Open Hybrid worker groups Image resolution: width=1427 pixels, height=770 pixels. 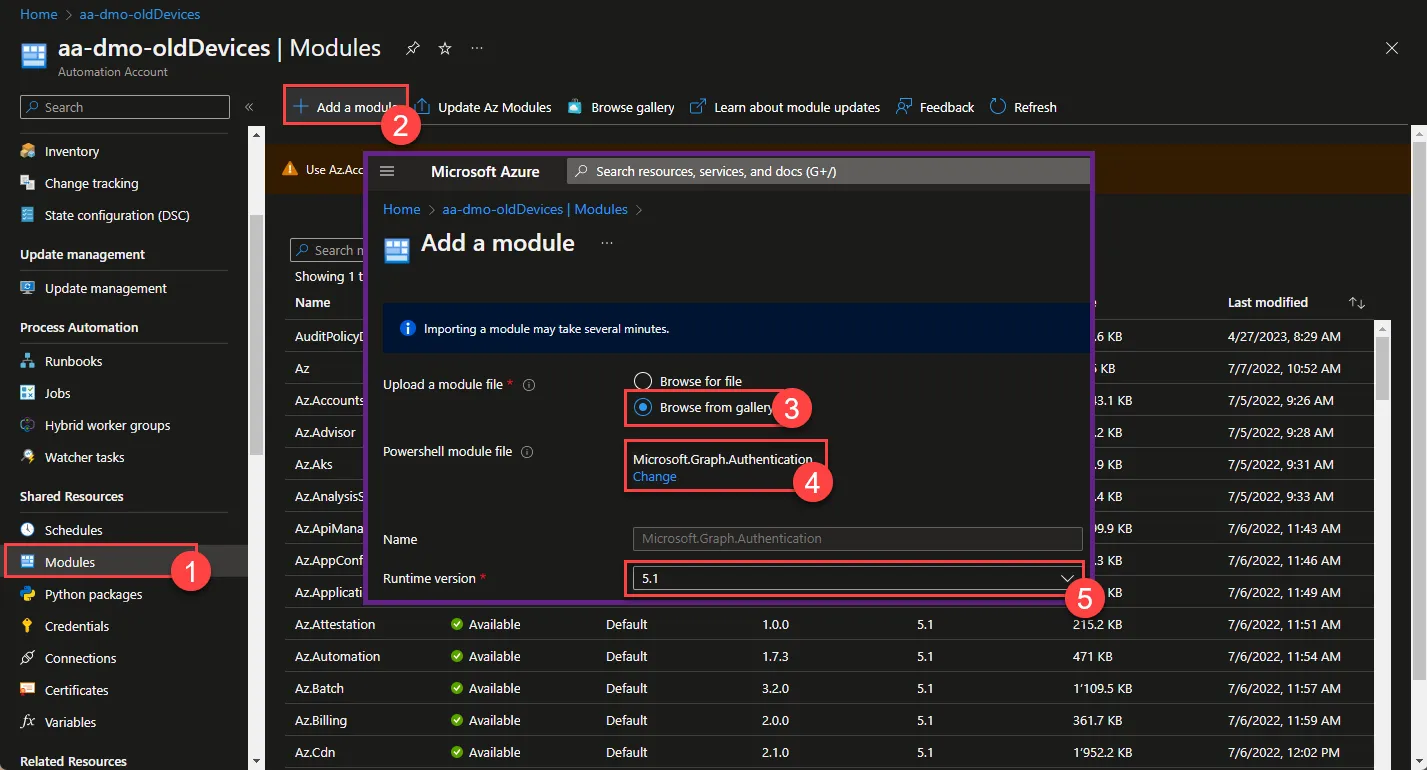click(x=107, y=425)
